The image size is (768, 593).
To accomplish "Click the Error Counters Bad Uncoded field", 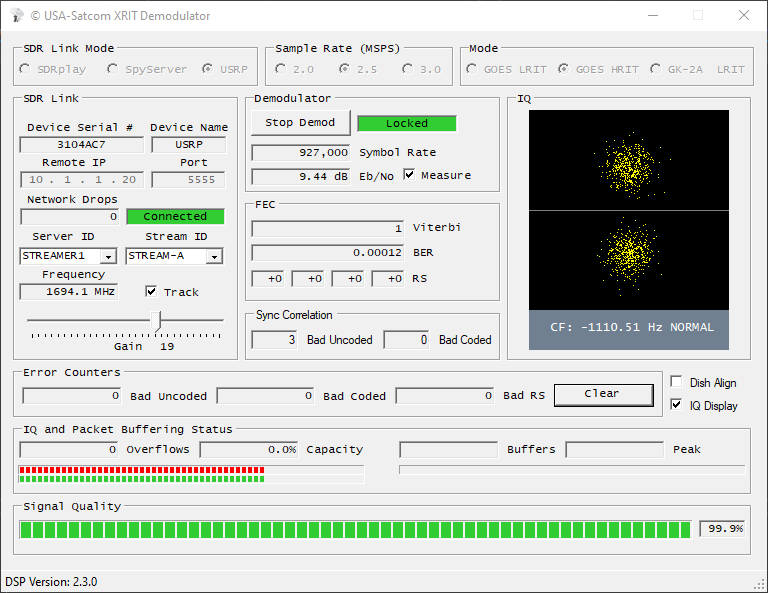I will [x=72, y=396].
